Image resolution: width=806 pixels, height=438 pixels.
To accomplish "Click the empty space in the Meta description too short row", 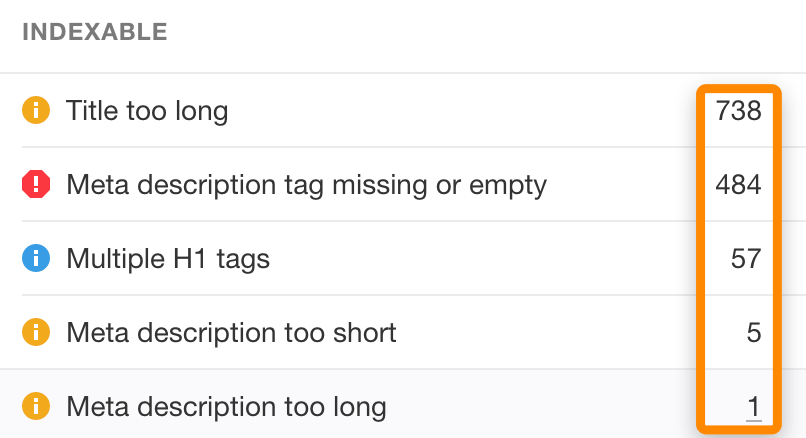I will coord(550,333).
